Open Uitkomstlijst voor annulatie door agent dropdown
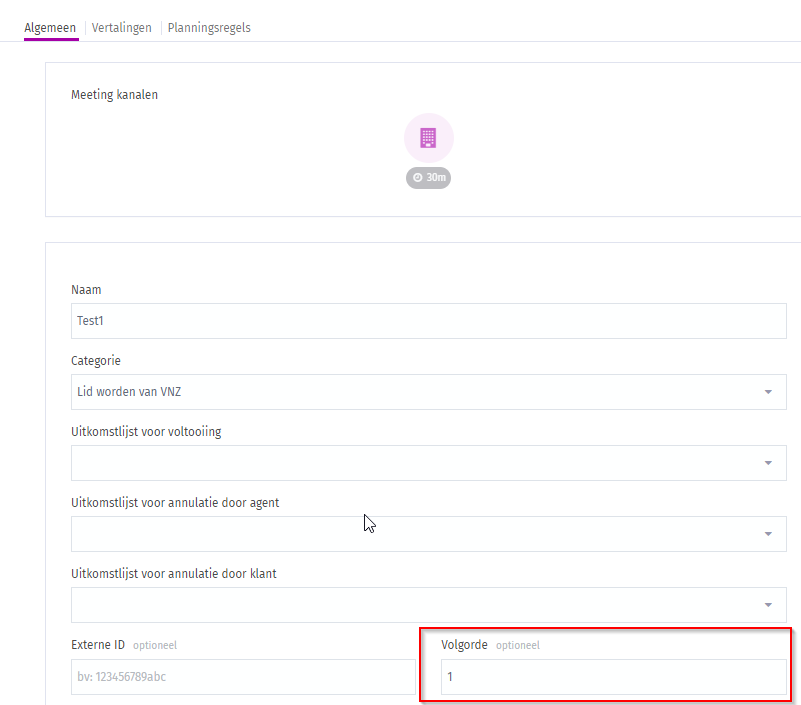Image resolution: width=801 pixels, height=705 pixels. [429, 534]
